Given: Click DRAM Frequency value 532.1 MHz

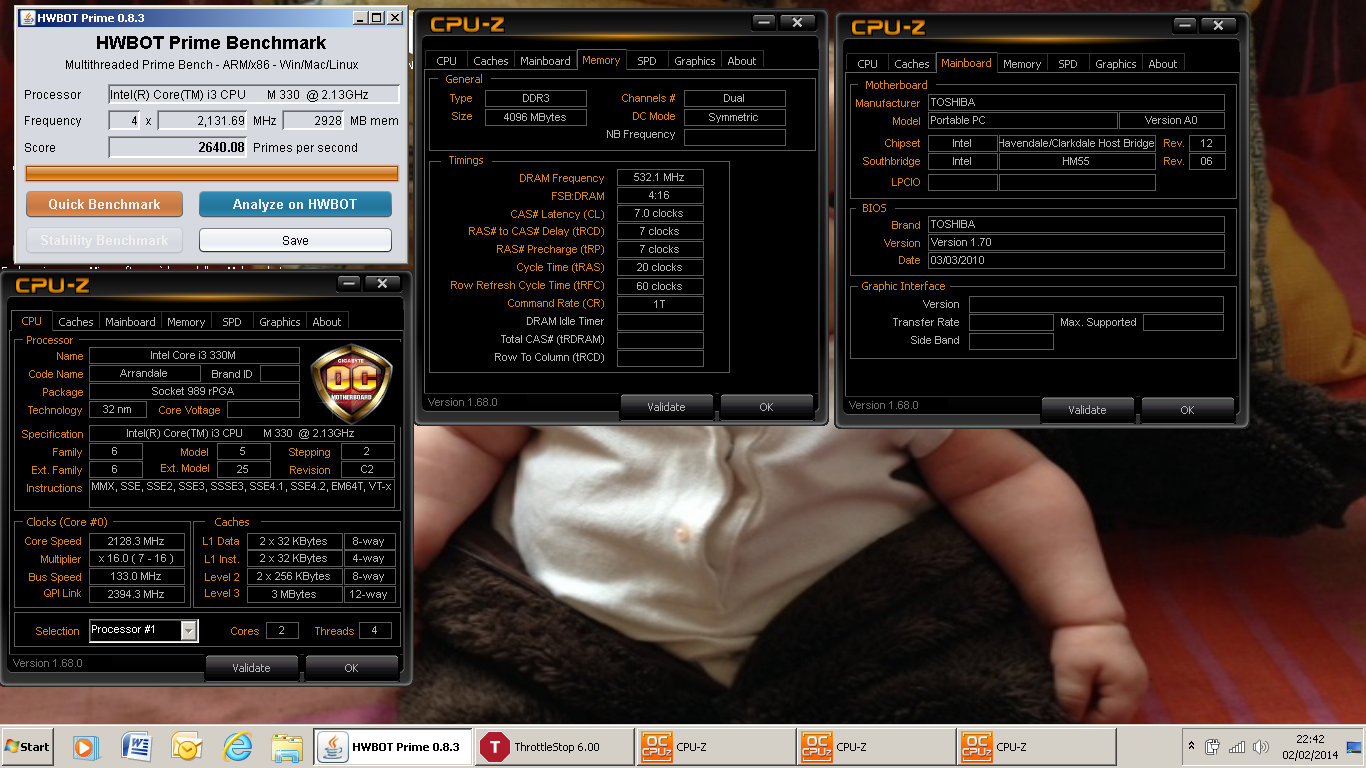Looking at the screenshot, I should point(660,178).
